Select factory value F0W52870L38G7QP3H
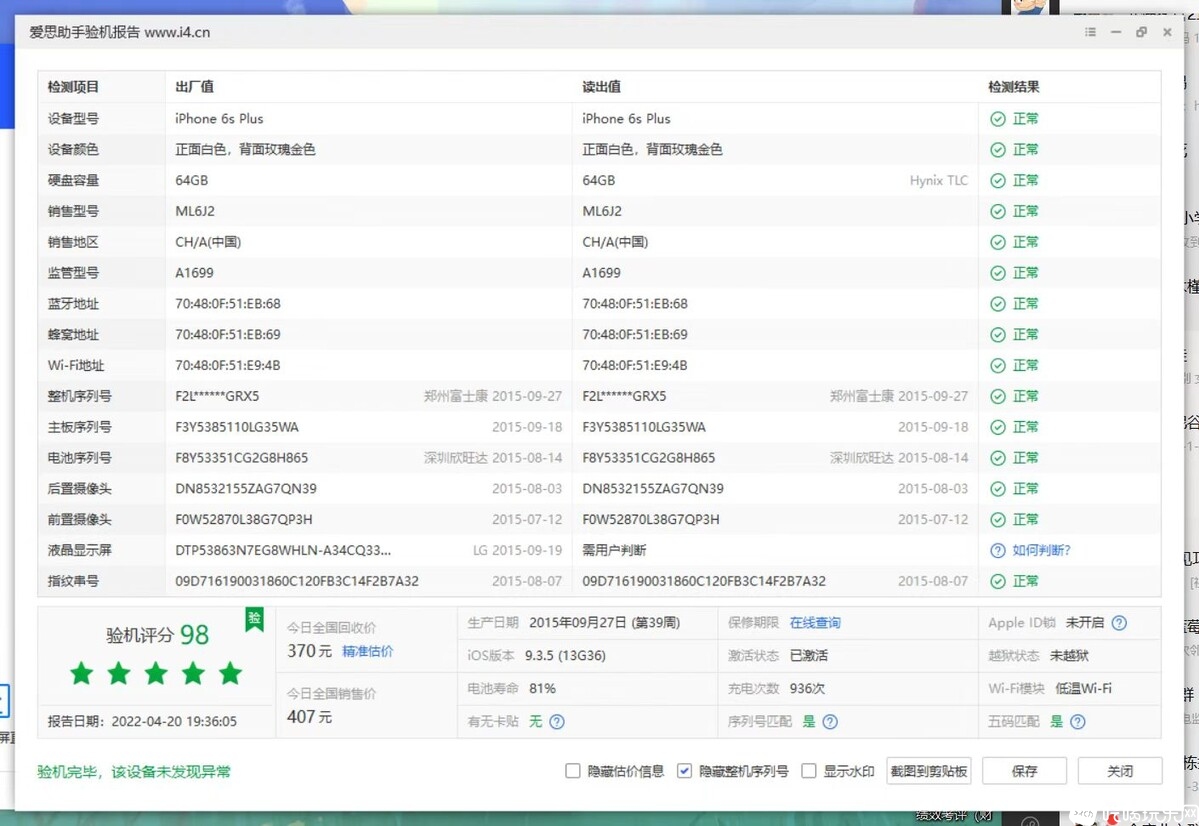The image size is (1199, 826). point(244,519)
